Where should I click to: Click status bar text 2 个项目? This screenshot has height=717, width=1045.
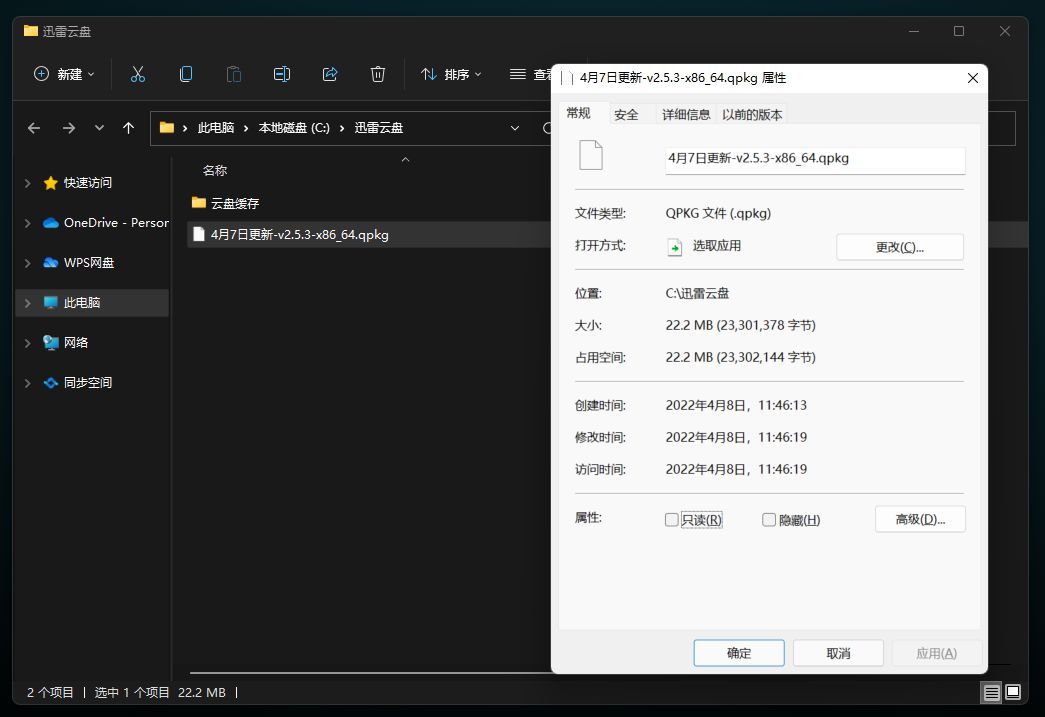click(x=50, y=692)
